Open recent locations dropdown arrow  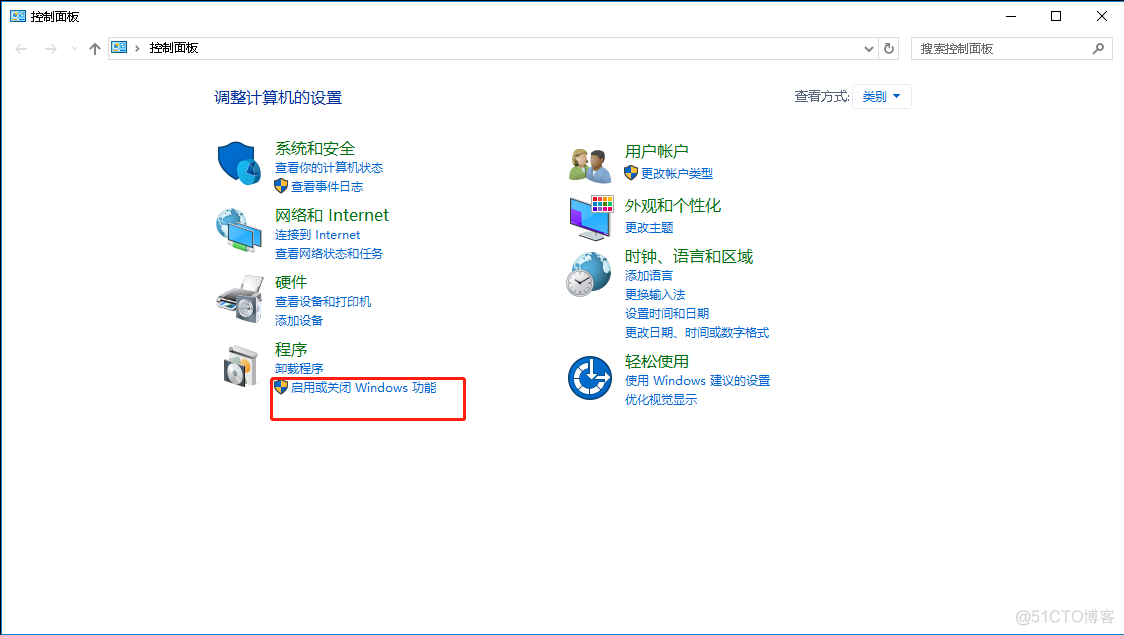74,49
